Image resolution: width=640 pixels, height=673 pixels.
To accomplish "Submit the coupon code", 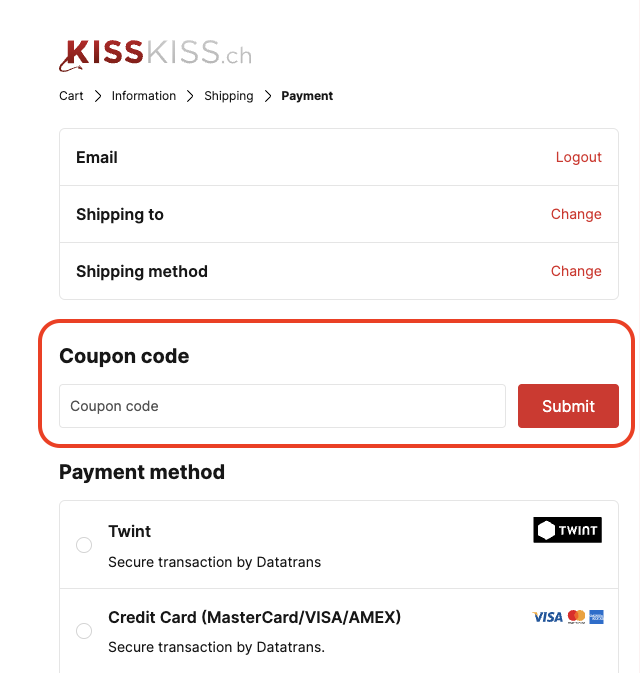I will click(x=568, y=406).
